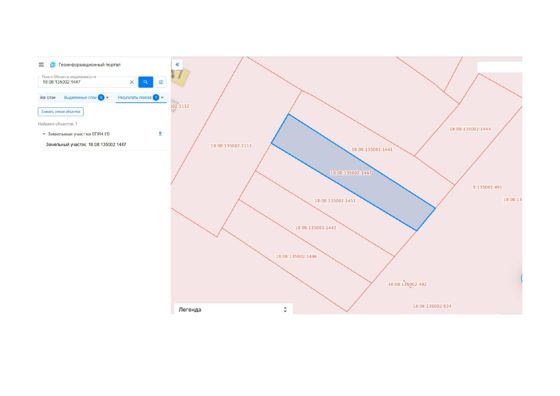Click map parcel labeled 18:08:135002:492
The image size is (560, 396).
(408, 284)
